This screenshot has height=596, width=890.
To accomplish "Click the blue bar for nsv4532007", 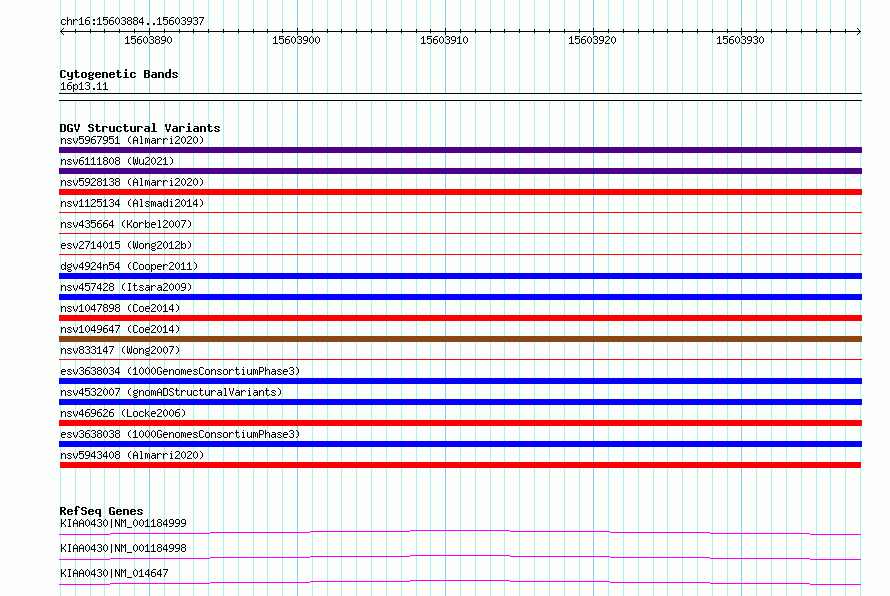I will (460, 402).
